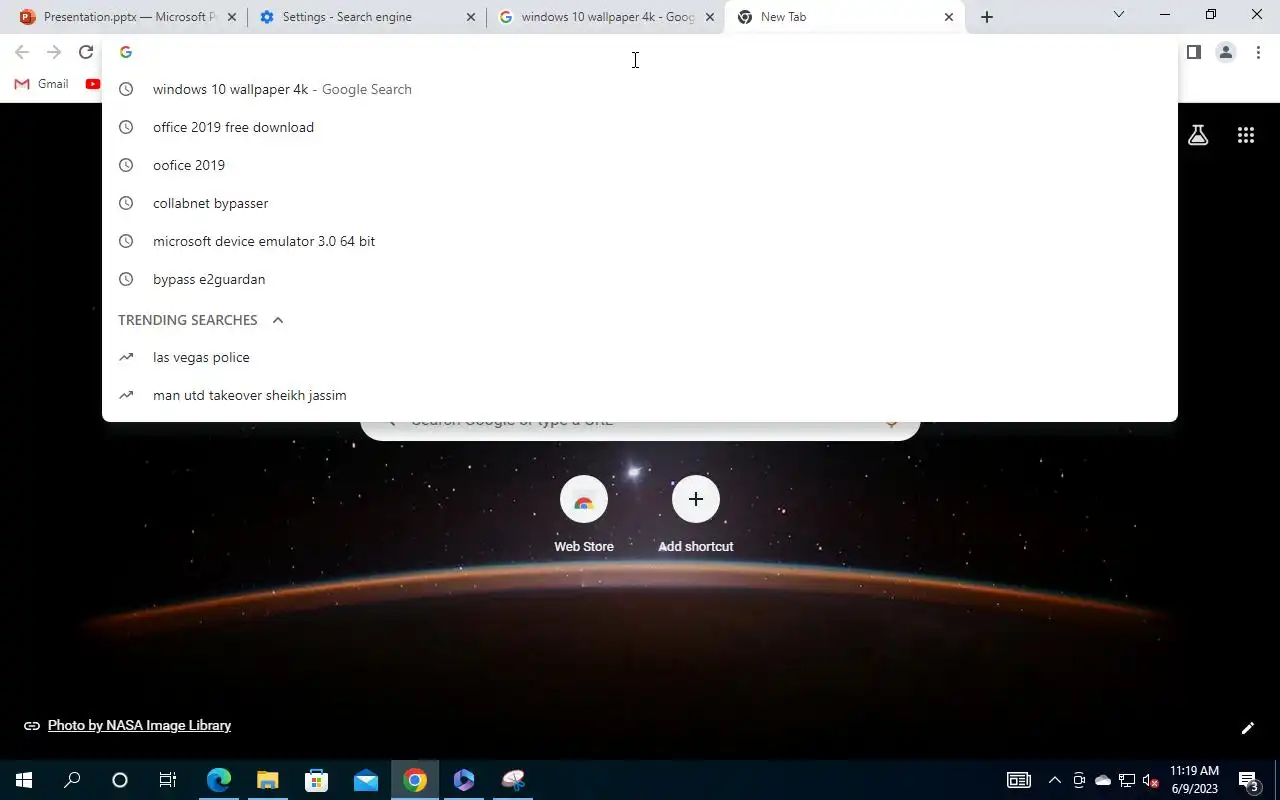Open the Chrome profile menu
Screen dimensions: 1280x800
point(1226,52)
